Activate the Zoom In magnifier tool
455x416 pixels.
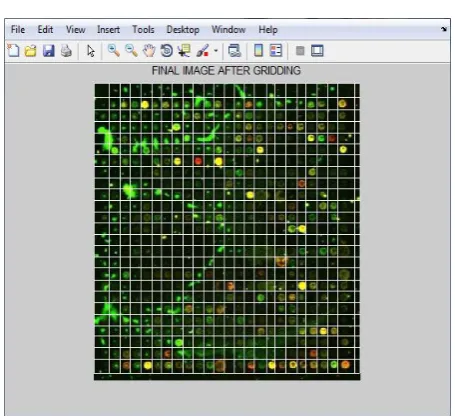(x=114, y=51)
